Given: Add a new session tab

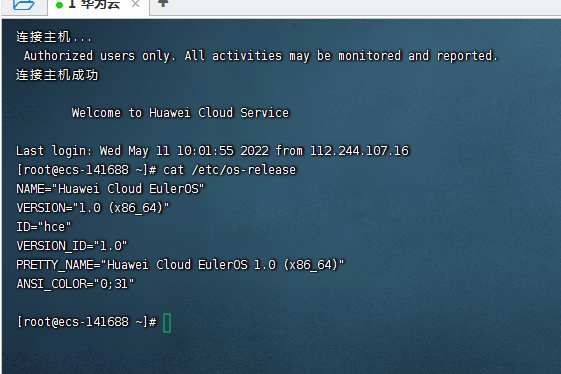Looking at the screenshot, I should (163, 3).
